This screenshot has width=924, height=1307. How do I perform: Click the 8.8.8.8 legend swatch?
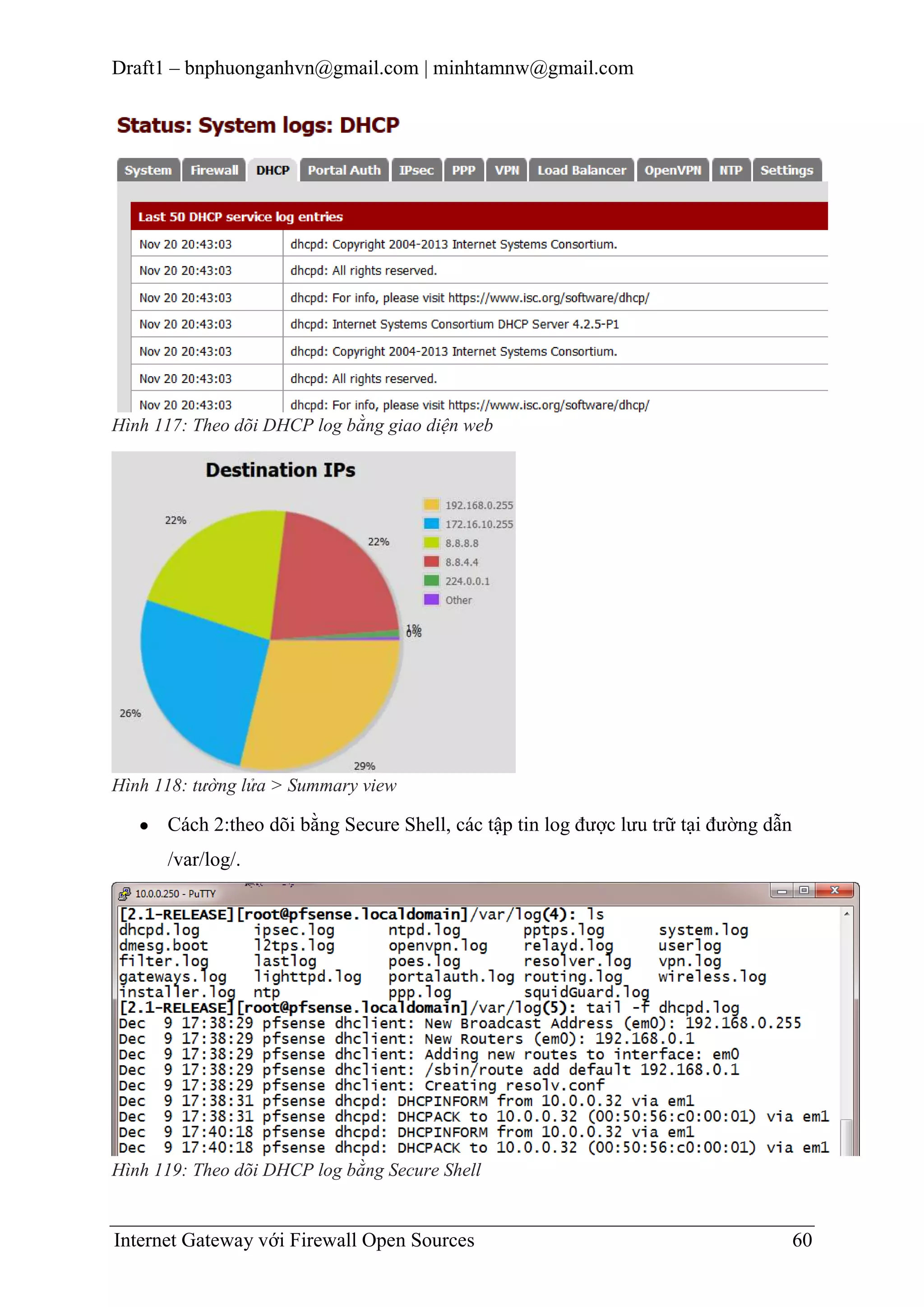431,543
